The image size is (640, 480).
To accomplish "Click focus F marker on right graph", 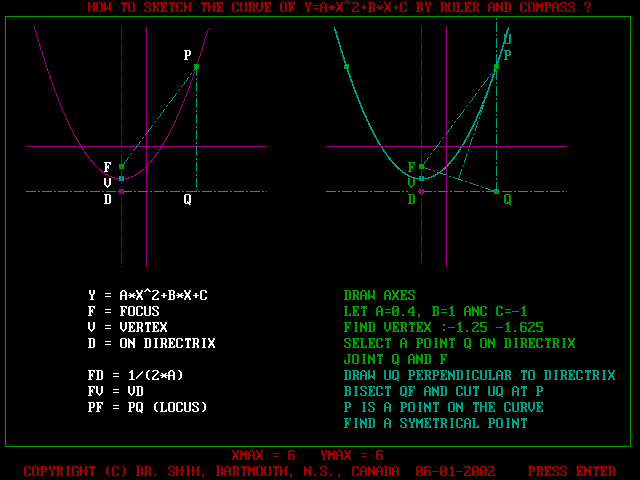I will click(x=421, y=167).
